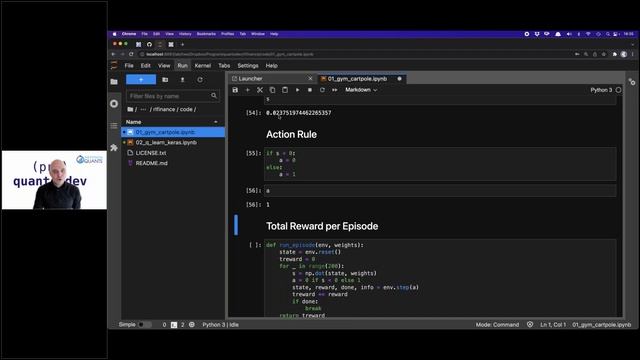This screenshot has width=640, height=360.
Task: Open macOS volume control icon
Action: coord(569,34)
